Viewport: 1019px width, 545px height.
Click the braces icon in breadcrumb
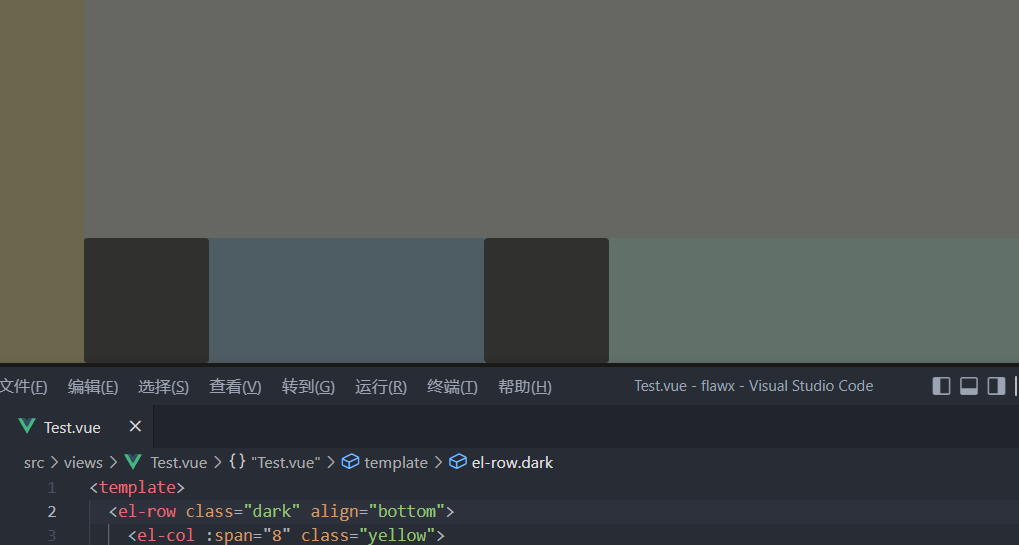tap(237, 462)
